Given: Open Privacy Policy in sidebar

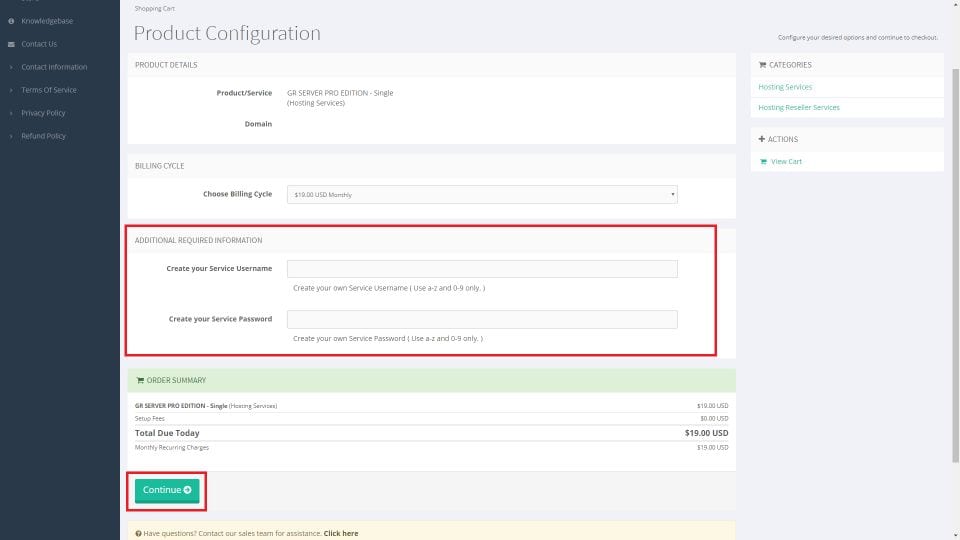Looking at the screenshot, I should click(x=43, y=113).
